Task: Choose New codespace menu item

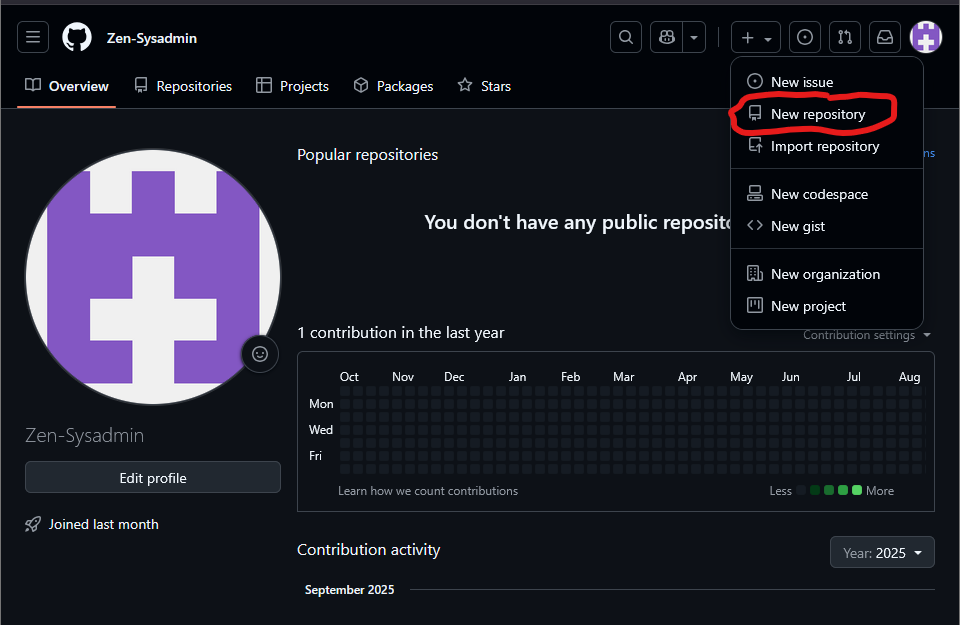Action: tap(818, 194)
